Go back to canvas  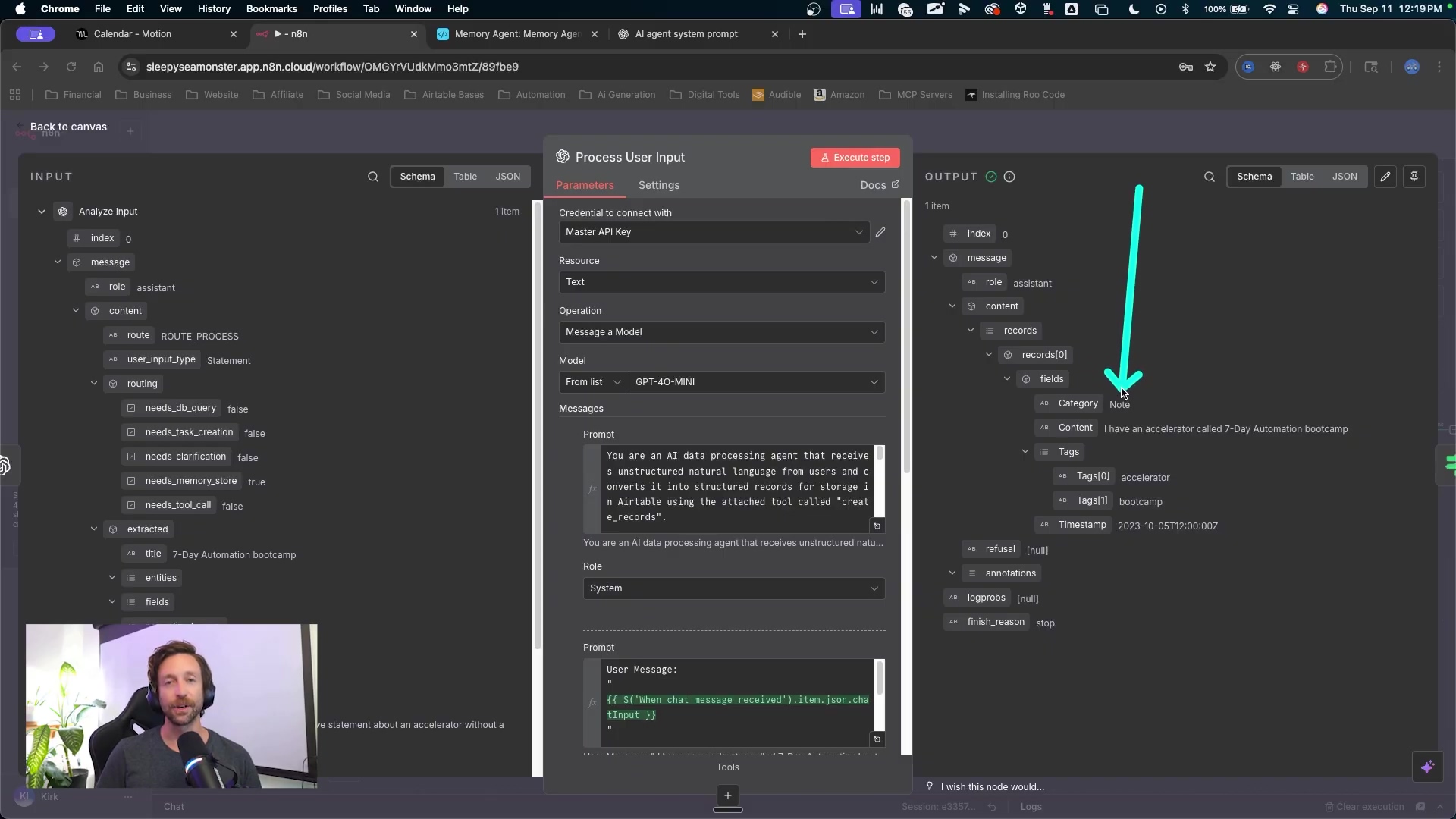(68, 127)
